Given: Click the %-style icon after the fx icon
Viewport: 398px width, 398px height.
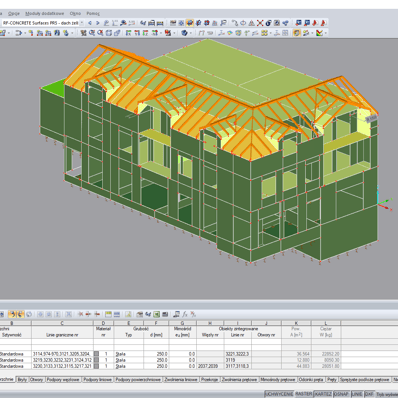Looking at the screenshot, I should (x=193, y=314).
